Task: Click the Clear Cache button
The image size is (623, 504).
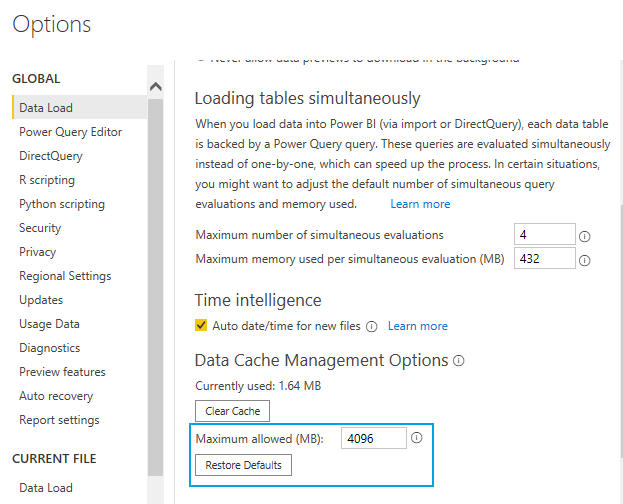Action: pos(232,411)
